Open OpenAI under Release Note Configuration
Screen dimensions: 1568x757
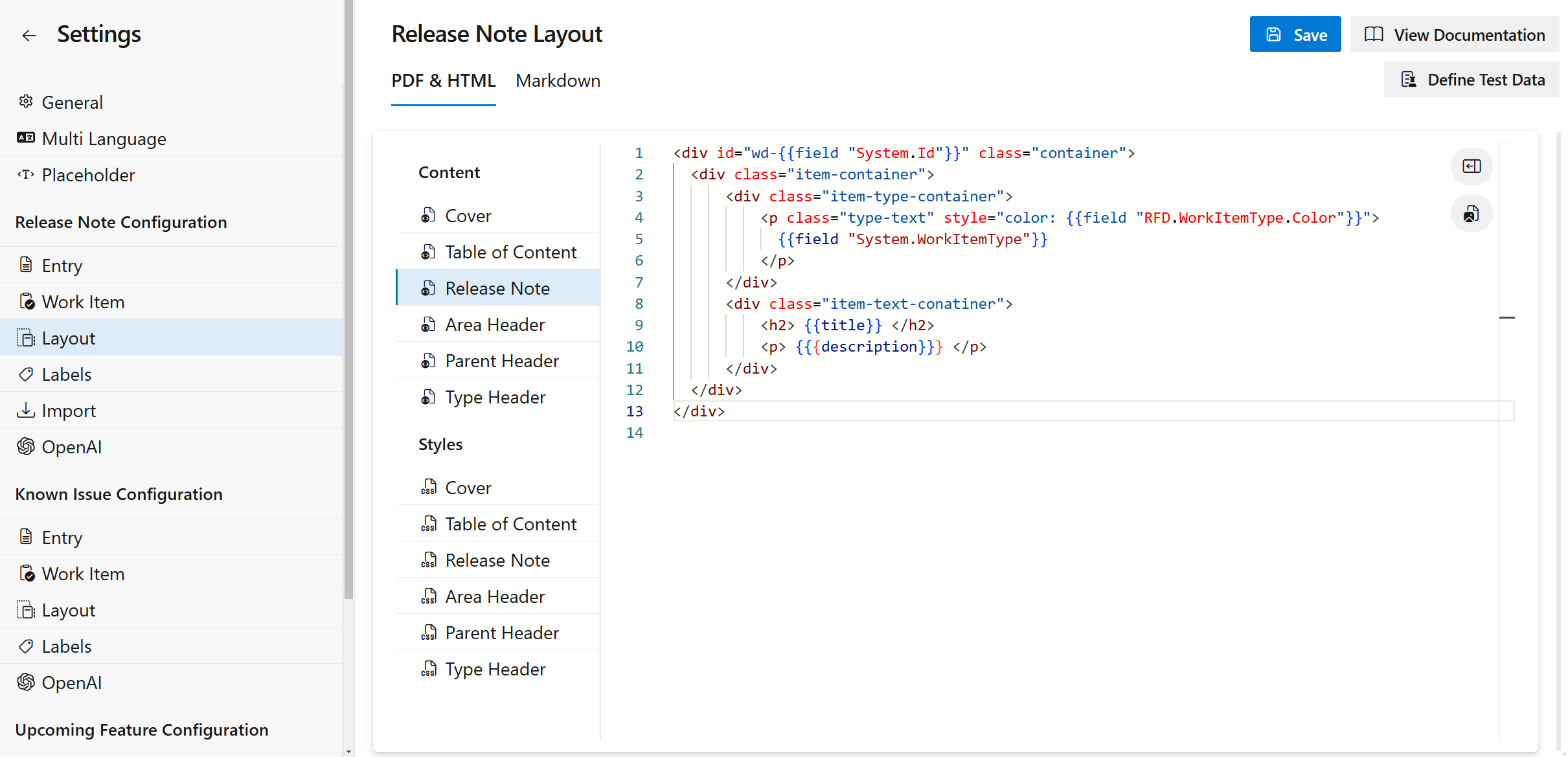coord(71,447)
